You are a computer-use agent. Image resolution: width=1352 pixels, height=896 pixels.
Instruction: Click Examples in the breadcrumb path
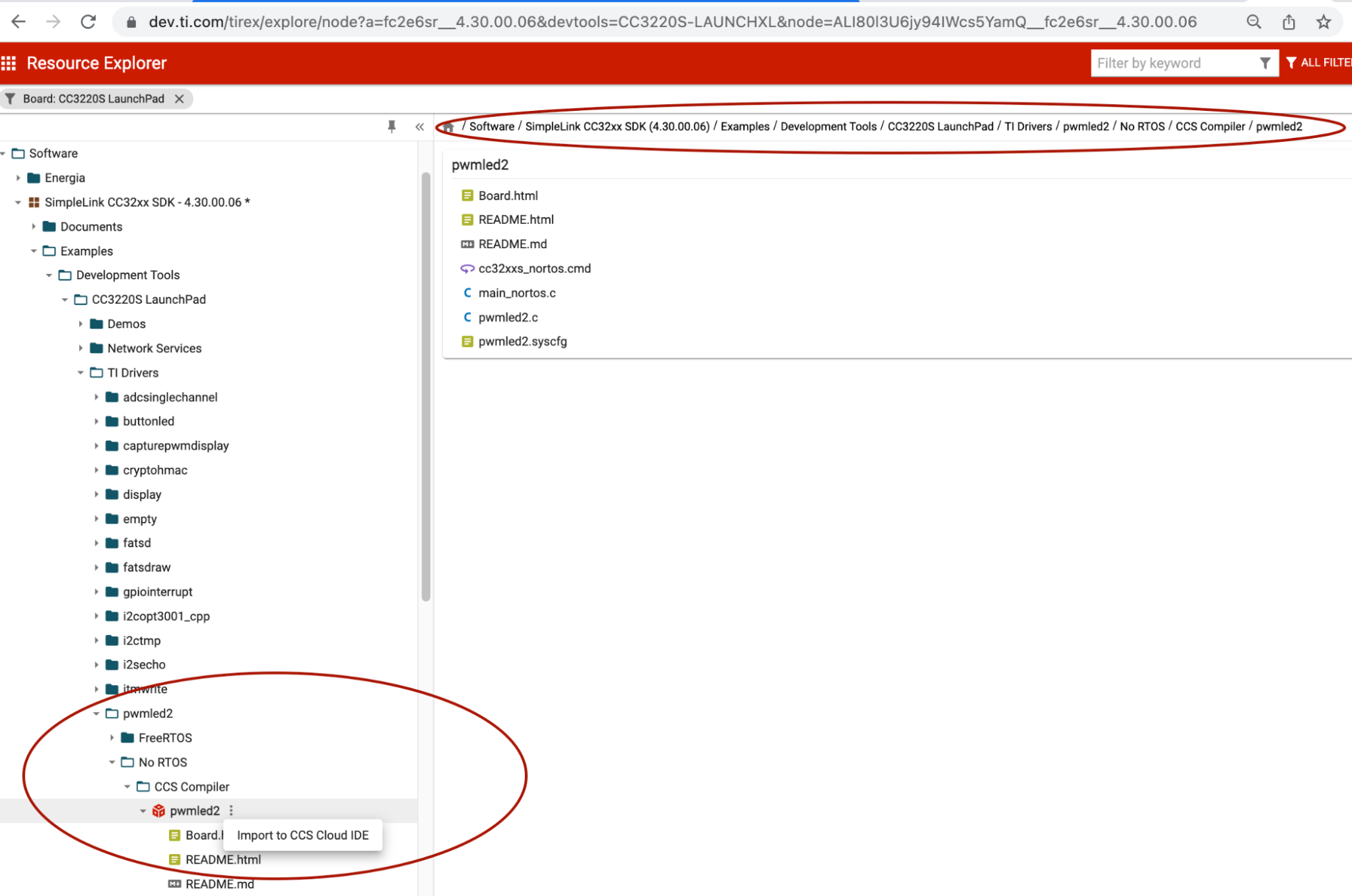[x=745, y=126]
